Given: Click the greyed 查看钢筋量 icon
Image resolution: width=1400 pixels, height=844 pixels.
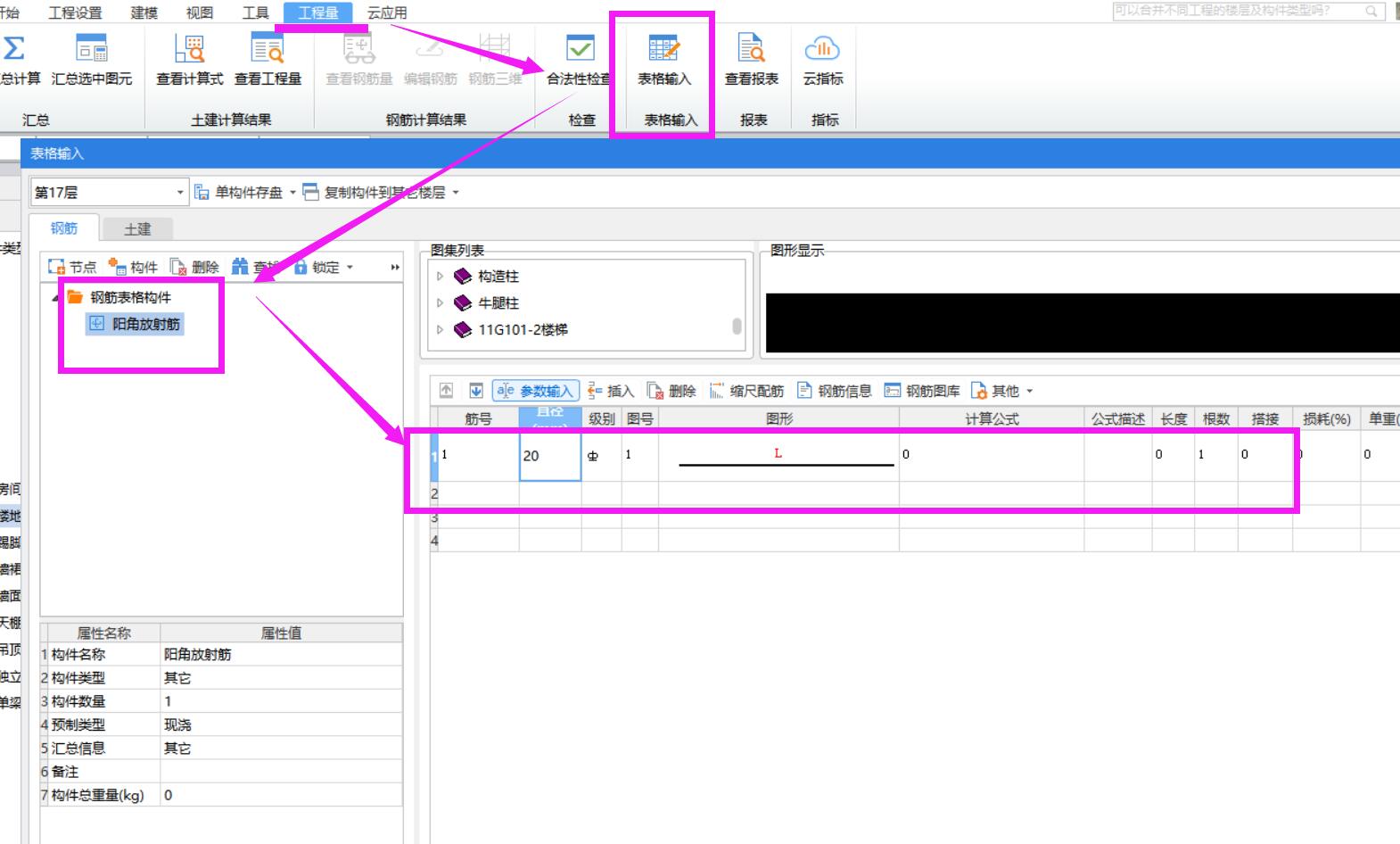Looking at the screenshot, I should click(358, 59).
